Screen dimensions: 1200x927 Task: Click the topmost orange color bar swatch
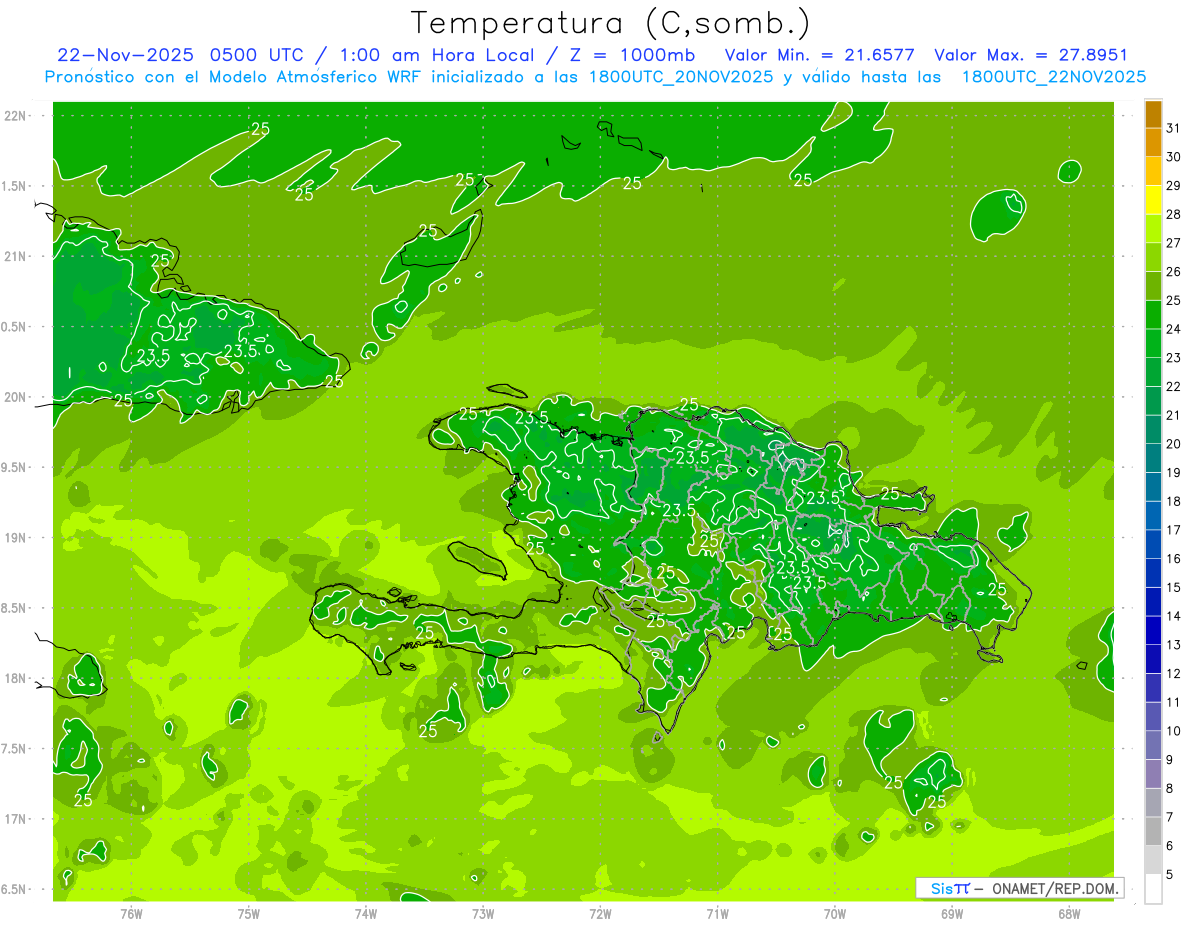coord(1153,114)
